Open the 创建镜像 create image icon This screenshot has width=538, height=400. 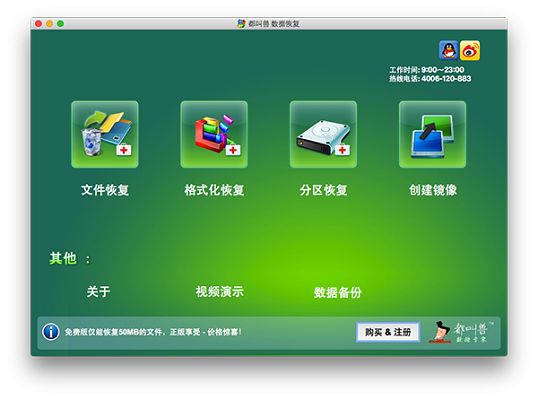coord(432,134)
